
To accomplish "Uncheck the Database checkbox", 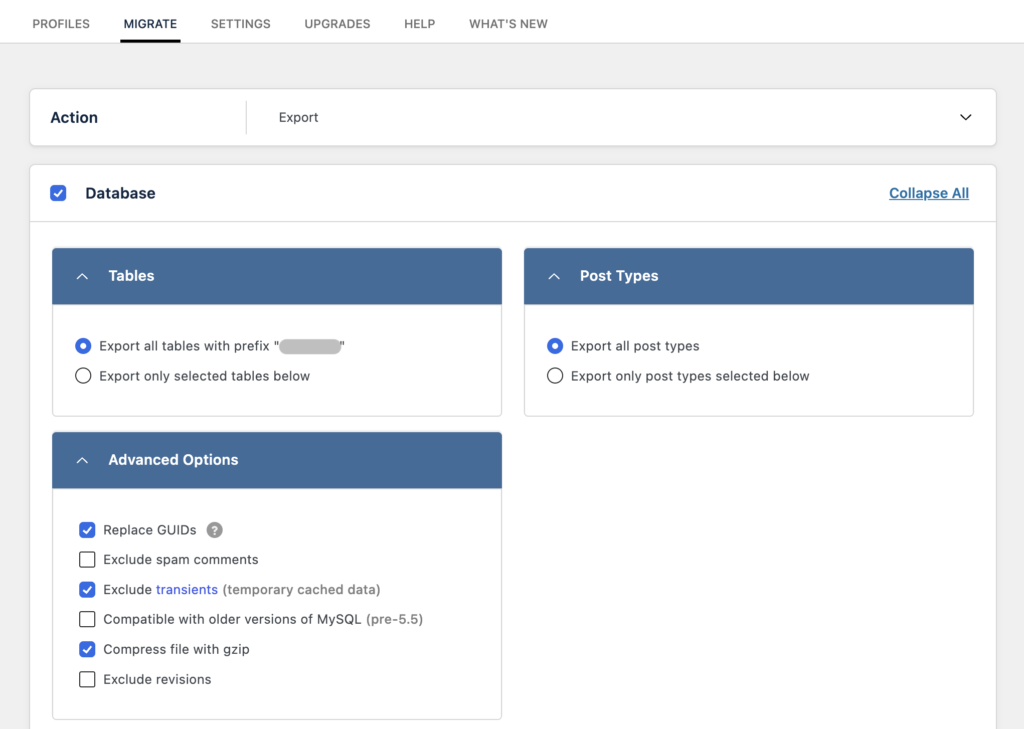I will [x=58, y=193].
